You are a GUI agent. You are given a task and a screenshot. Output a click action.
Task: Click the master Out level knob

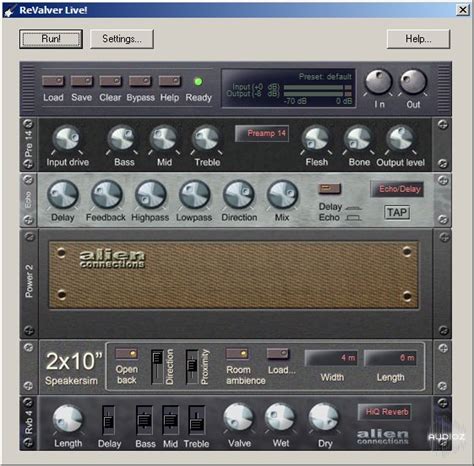coord(413,82)
